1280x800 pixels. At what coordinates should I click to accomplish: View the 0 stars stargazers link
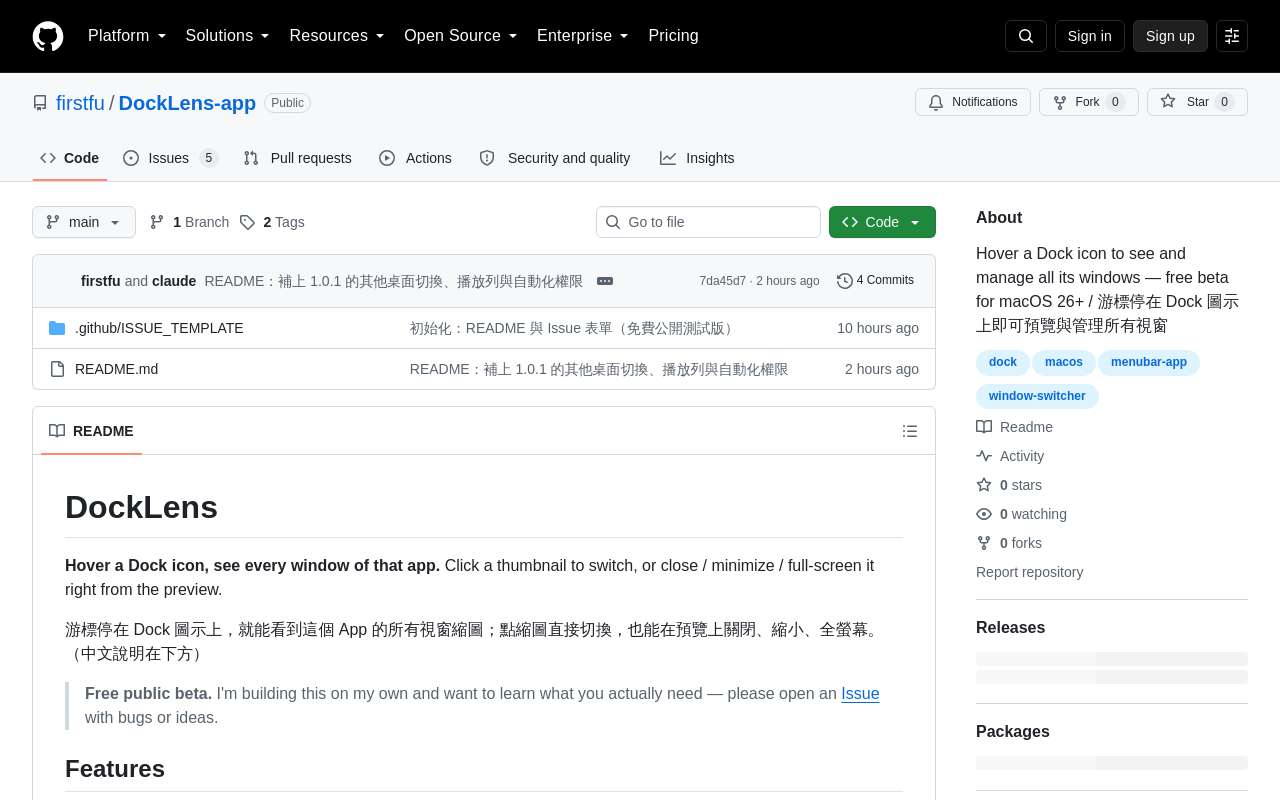1009,485
